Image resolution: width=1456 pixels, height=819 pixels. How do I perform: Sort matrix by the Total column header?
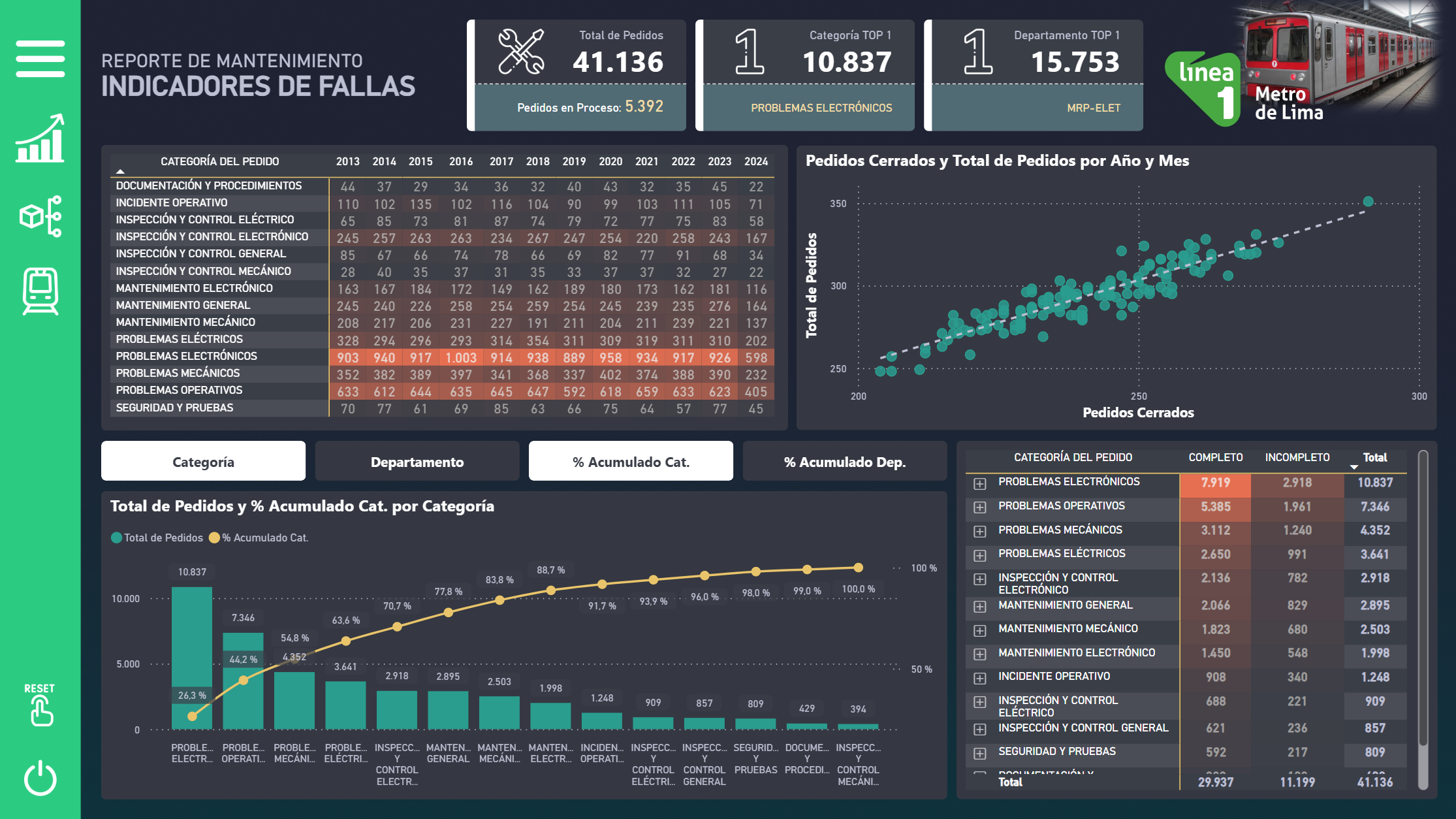click(x=1374, y=458)
